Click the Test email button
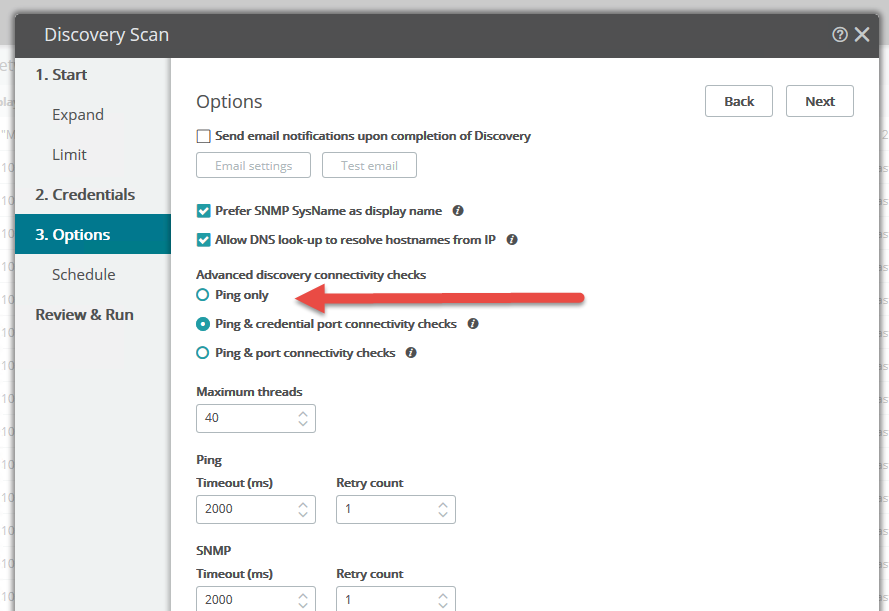Screen dimensions: 889x611 pyautogui.click(x=369, y=166)
